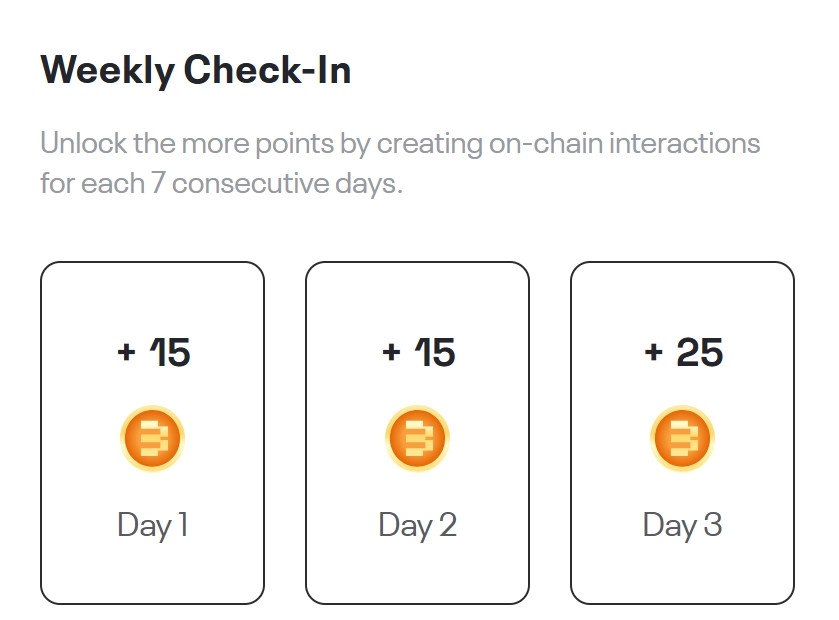Viewport: 839px width, 620px height.
Task: Click the plus sign in the Day 1 card
Action: click(126, 352)
